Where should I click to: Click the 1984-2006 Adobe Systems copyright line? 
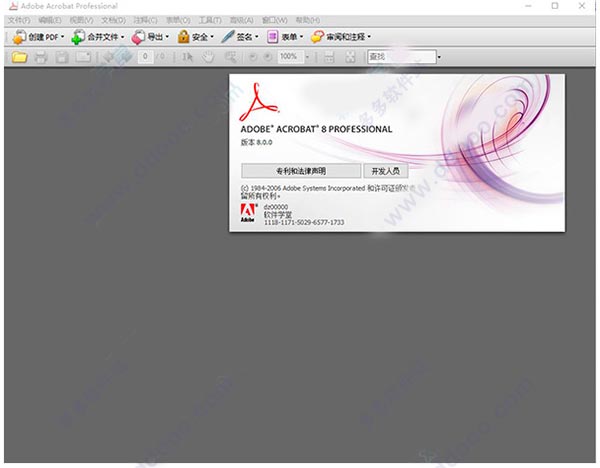(x=328, y=188)
